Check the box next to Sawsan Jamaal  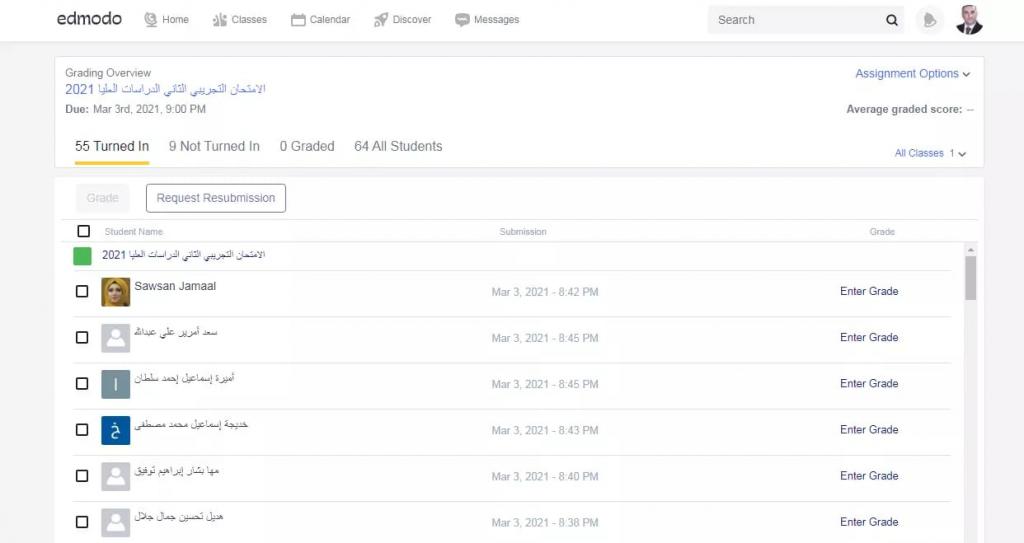coord(83,292)
